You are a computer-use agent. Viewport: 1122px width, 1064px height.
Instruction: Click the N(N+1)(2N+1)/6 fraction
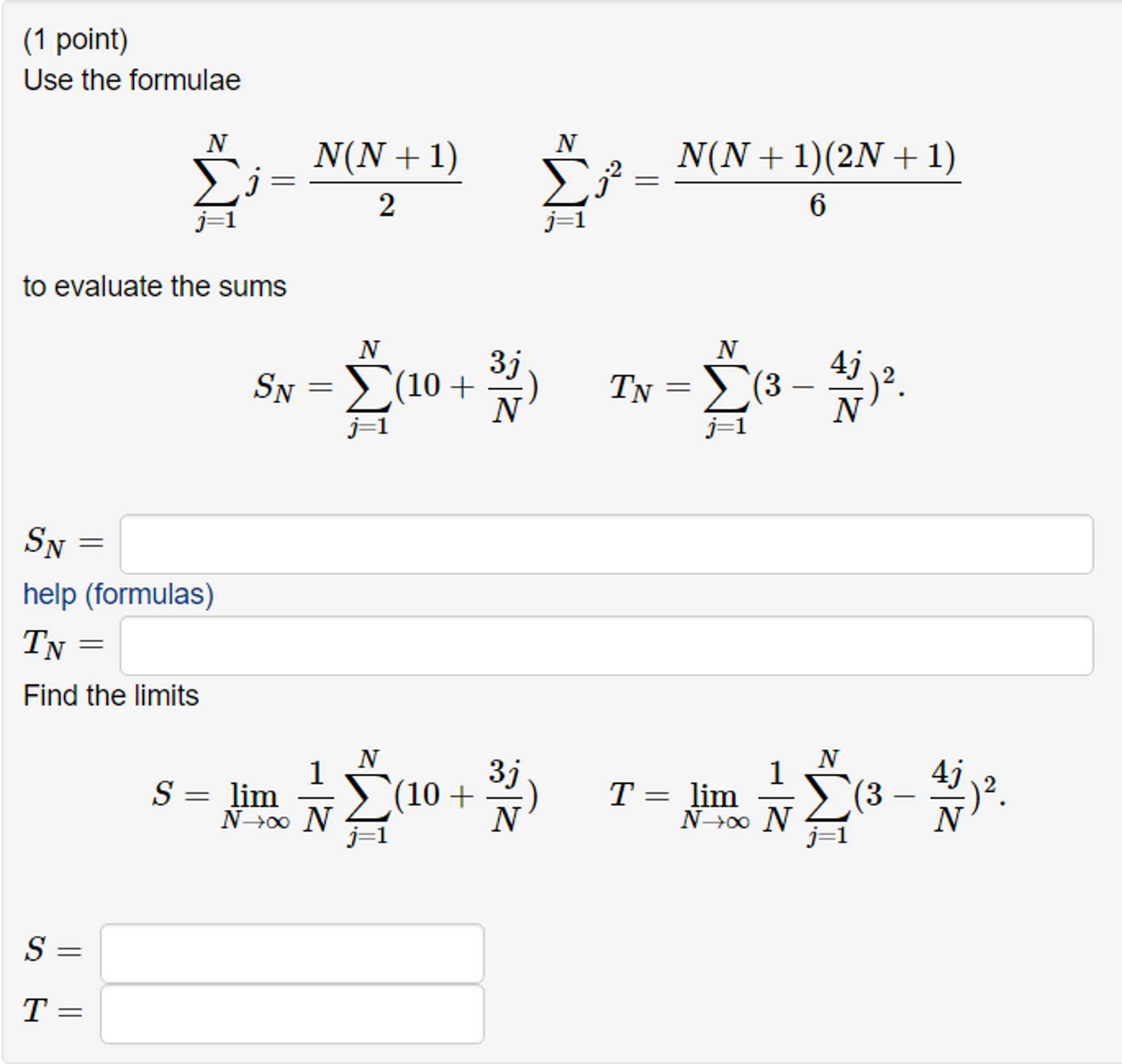pyautogui.click(x=817, y=180)
